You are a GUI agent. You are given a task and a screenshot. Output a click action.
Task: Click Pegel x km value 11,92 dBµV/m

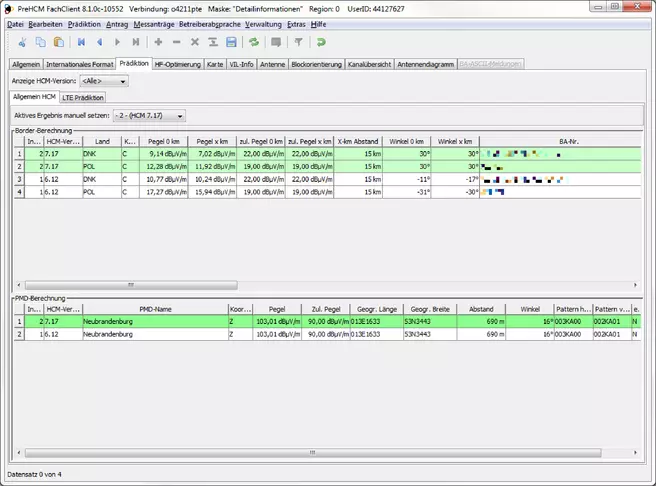[213, 166]
